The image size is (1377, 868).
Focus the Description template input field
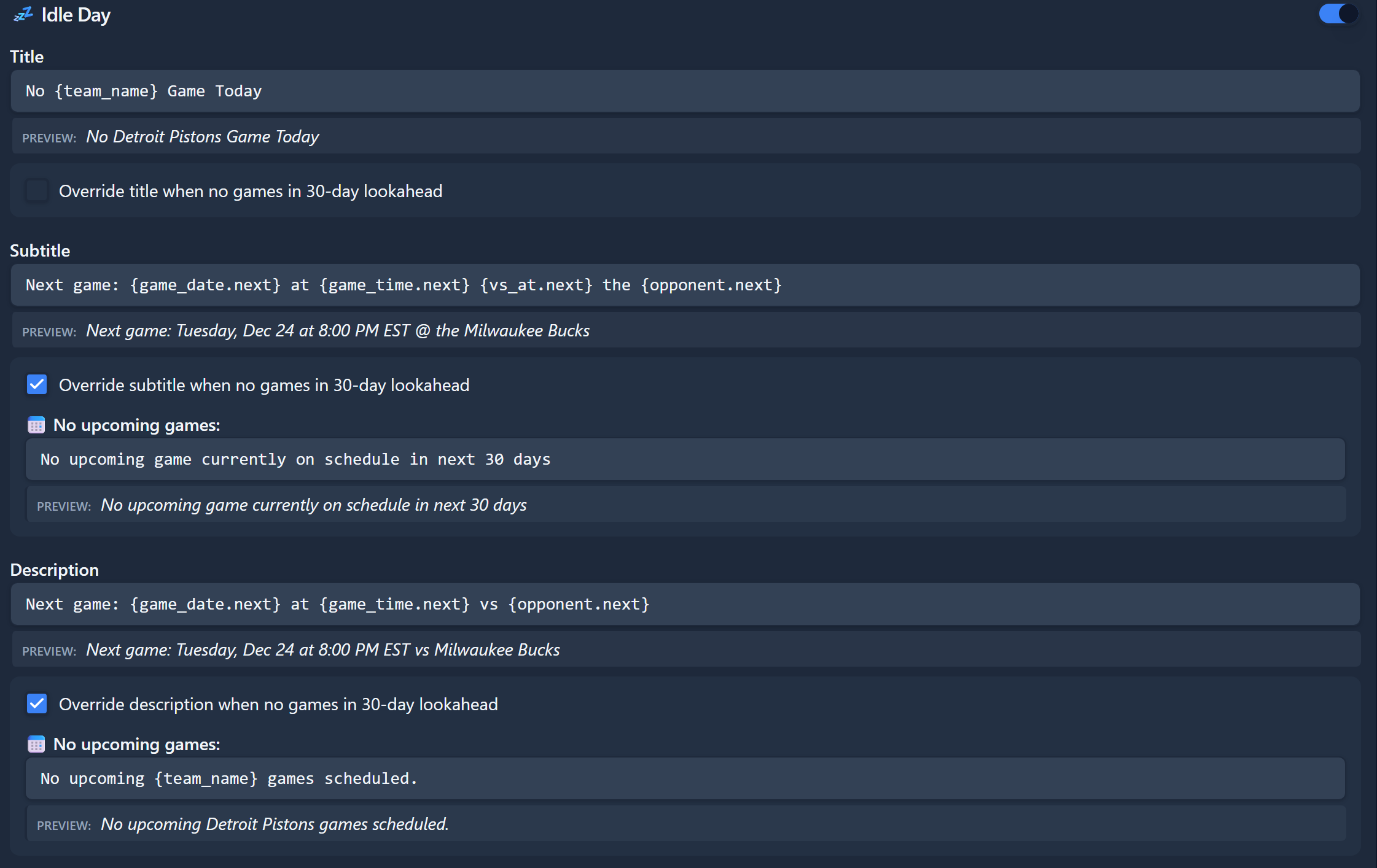pyautogui.click(x=685, y=604)
